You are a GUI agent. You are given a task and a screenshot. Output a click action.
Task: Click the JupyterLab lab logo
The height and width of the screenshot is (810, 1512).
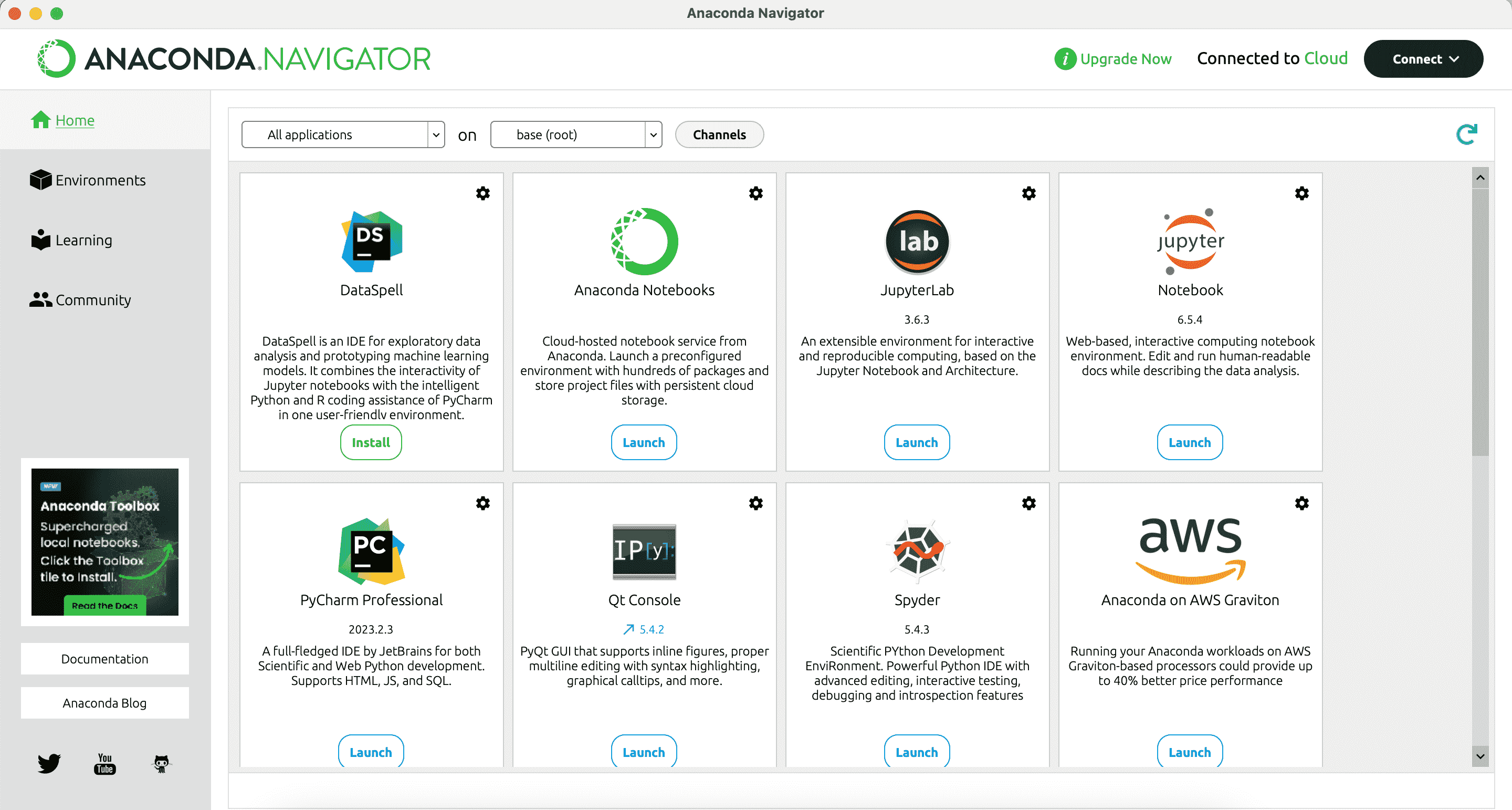(917, 242)
